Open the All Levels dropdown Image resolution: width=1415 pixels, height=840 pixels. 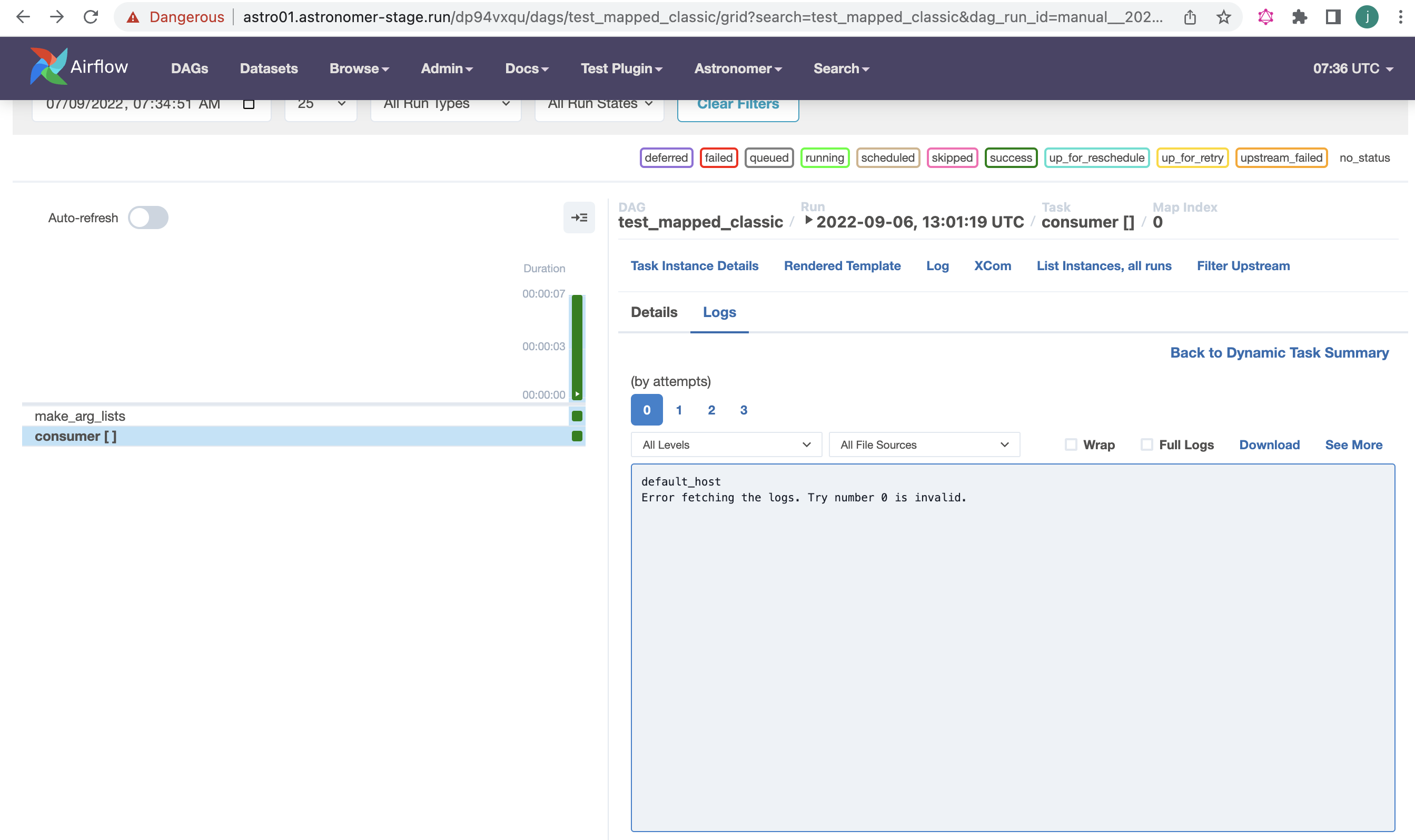point(726,445)
